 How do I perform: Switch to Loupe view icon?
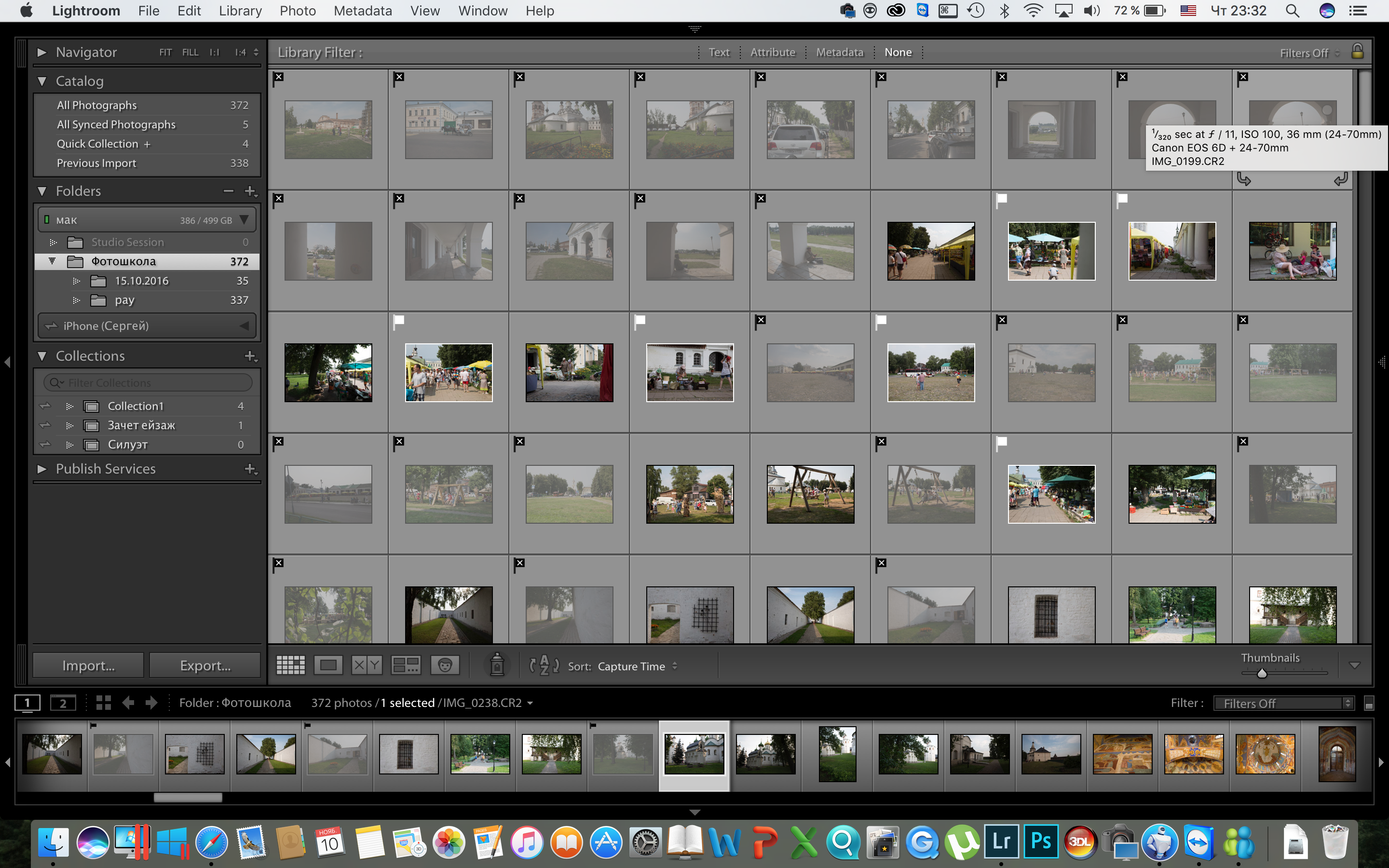(x=328, y=665)
